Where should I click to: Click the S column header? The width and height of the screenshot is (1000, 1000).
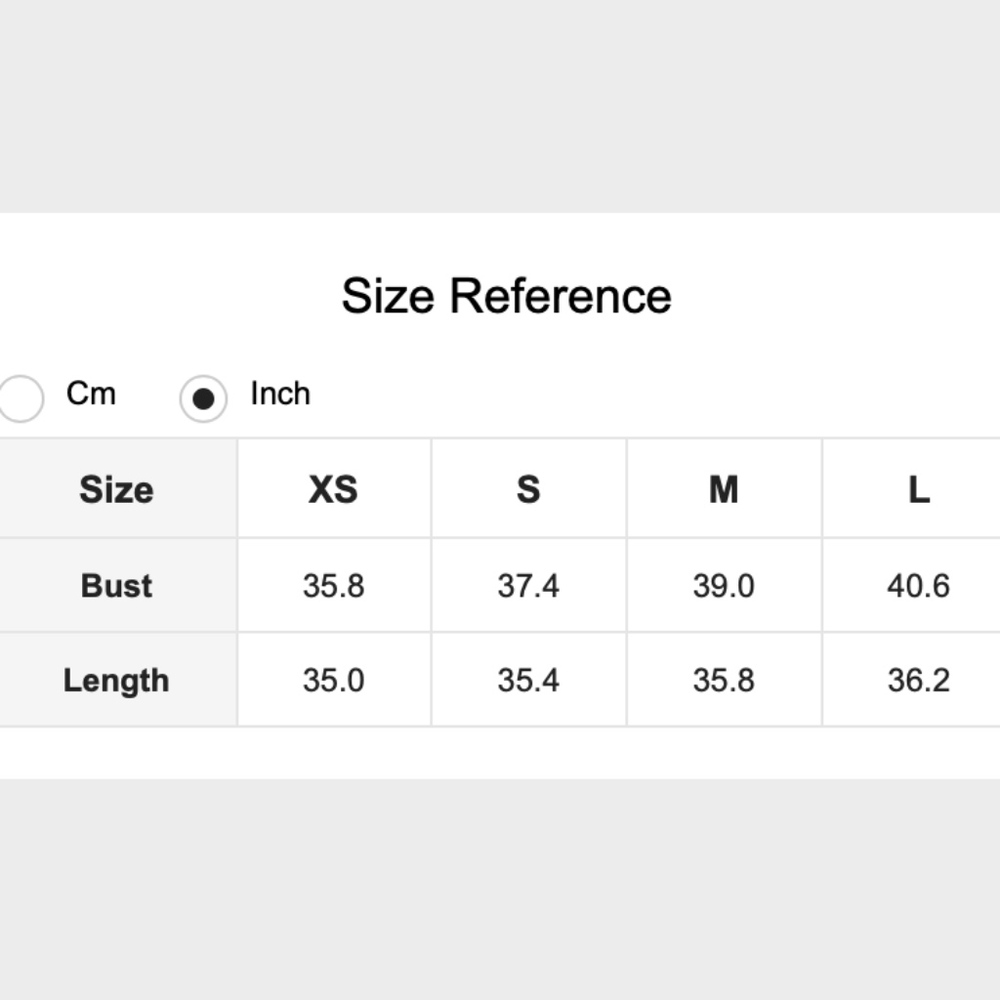pyautogui.click(x=528, y=489)
